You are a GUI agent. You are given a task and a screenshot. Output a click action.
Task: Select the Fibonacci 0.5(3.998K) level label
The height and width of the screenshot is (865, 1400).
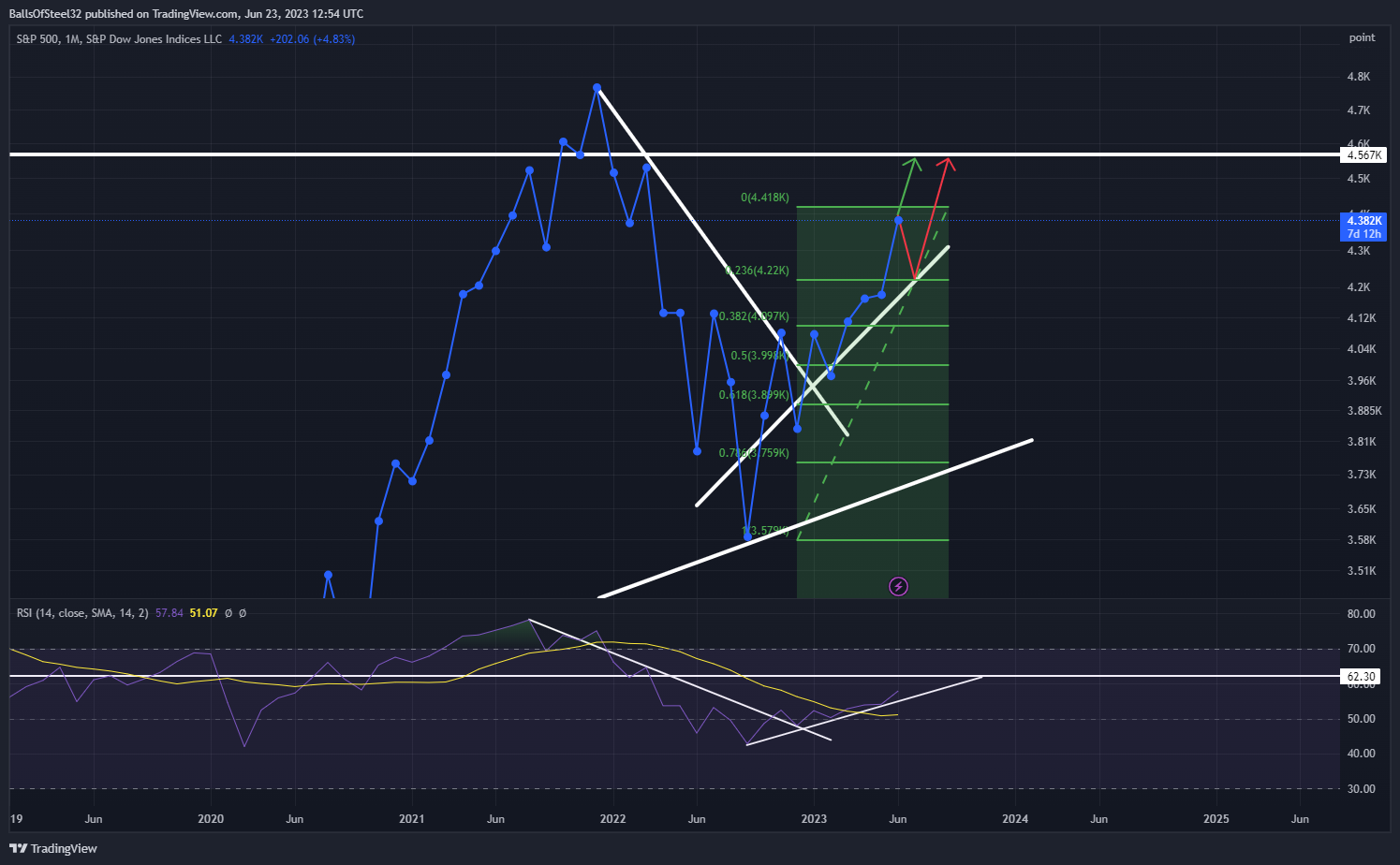(759, 356)
